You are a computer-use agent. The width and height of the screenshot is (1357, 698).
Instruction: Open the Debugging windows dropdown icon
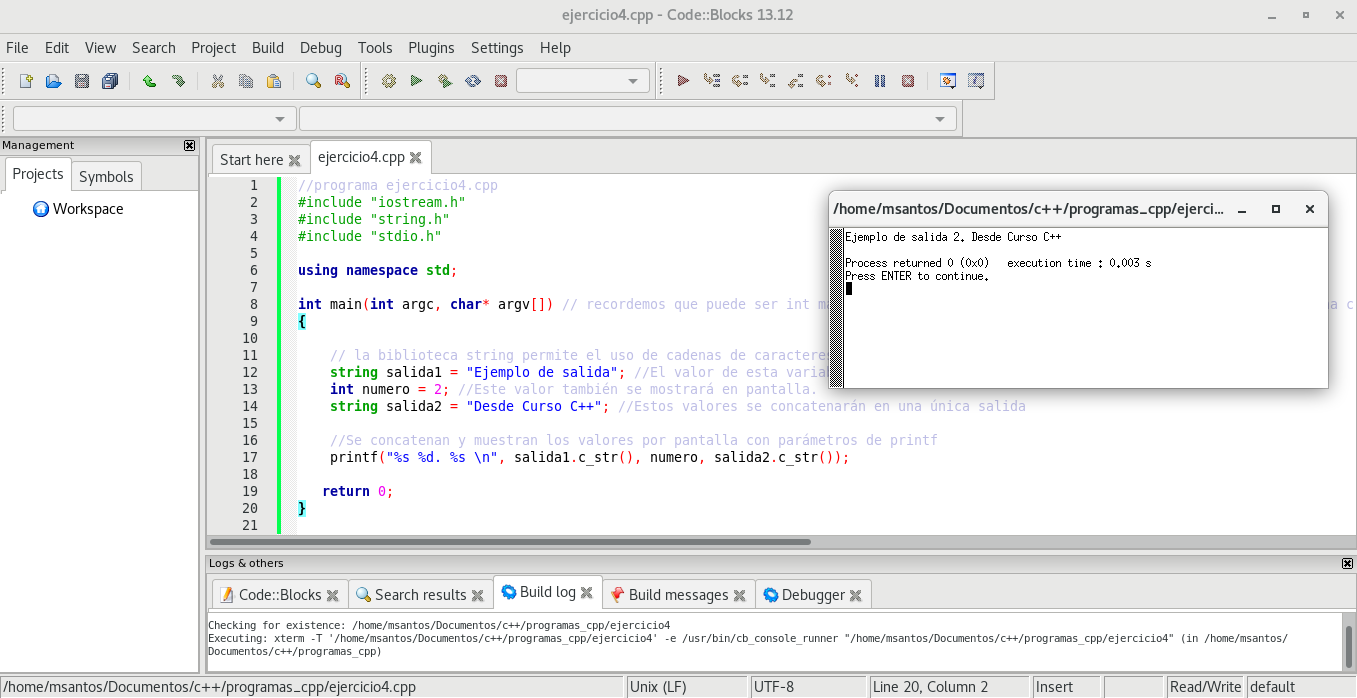(x=947, y=81)
